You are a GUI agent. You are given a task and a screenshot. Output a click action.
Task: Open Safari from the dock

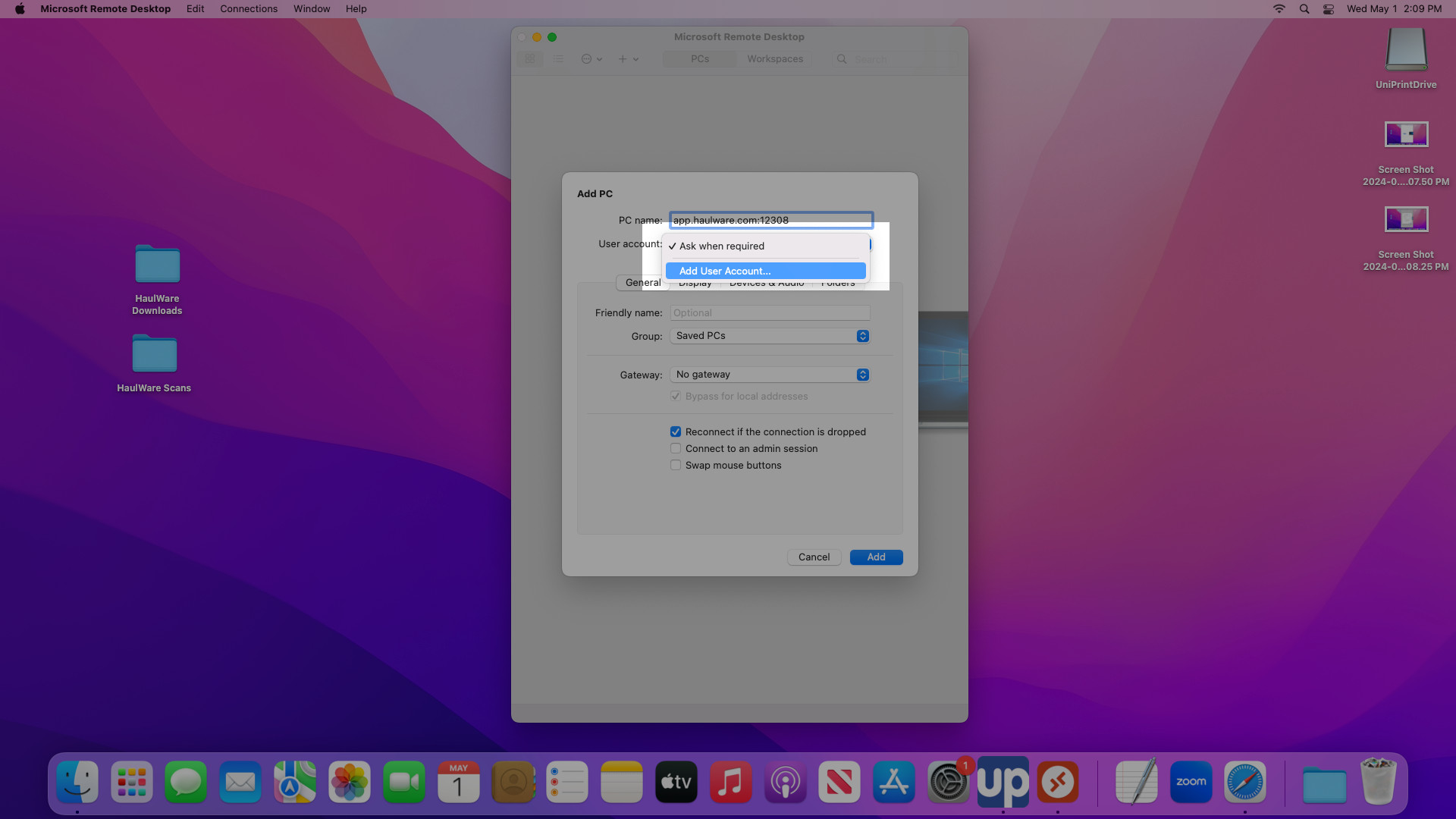pos(1244,782)
